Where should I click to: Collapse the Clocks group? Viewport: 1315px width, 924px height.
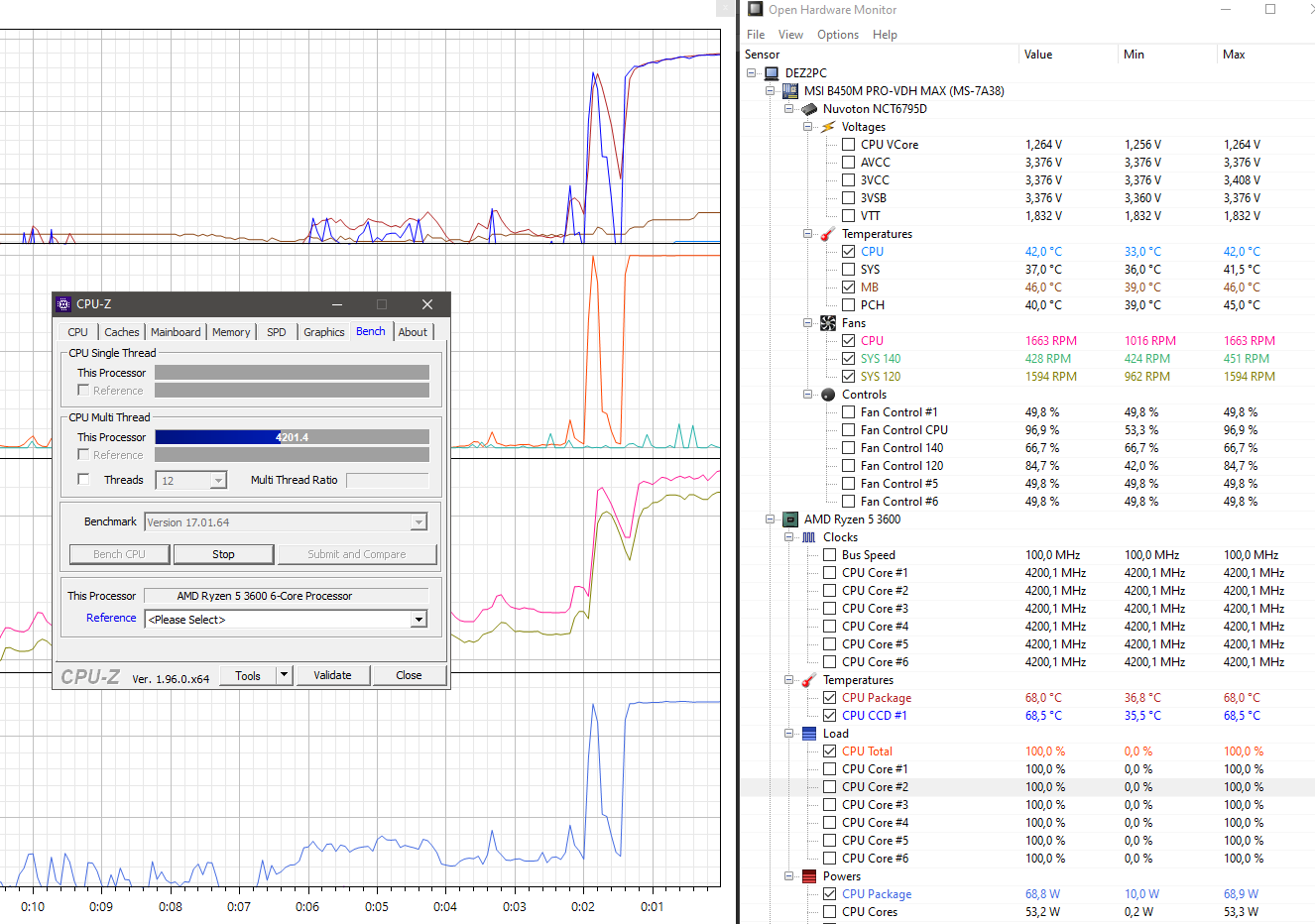click(789, 537)
